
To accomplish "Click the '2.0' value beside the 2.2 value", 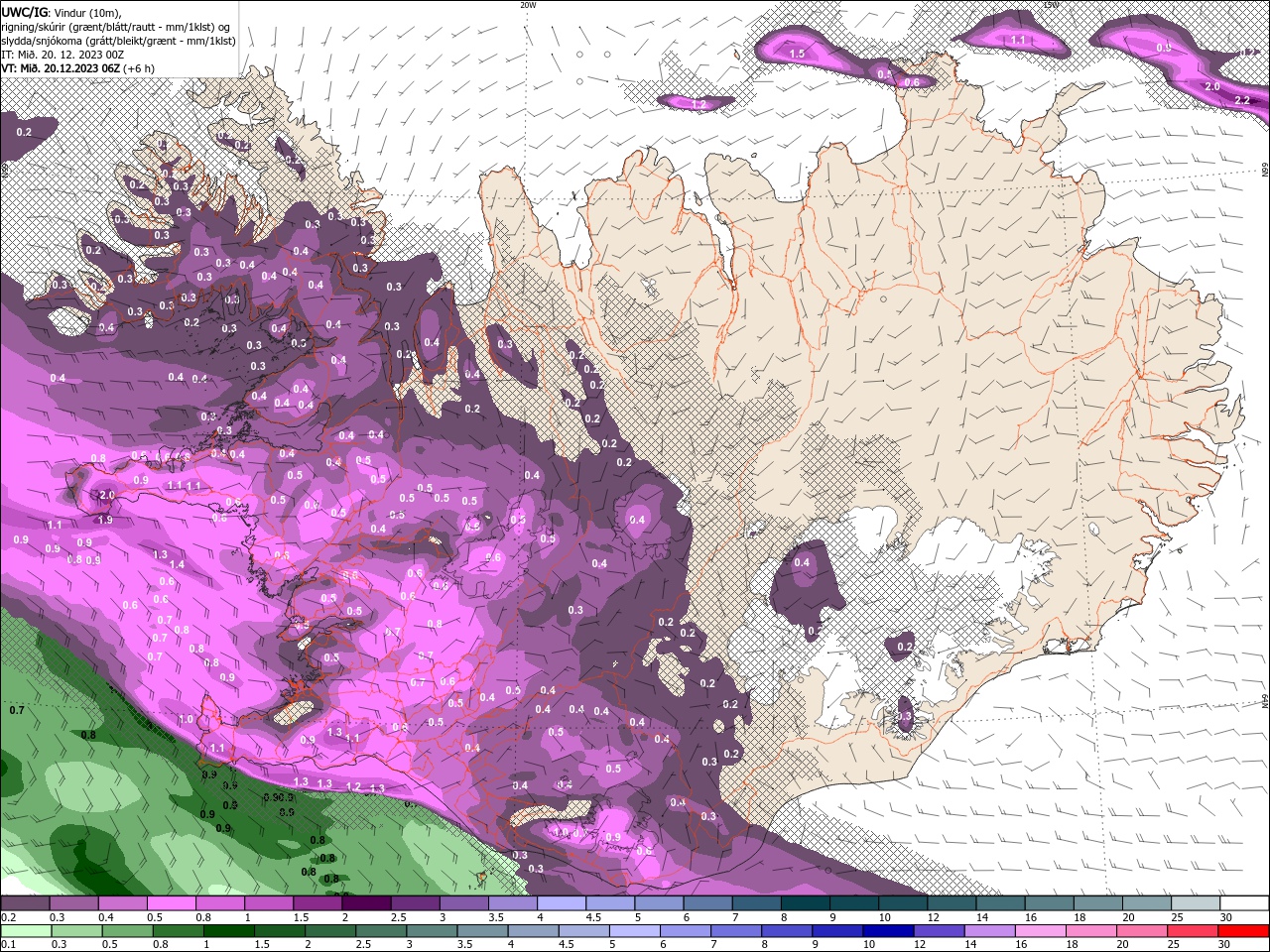I will [1212, 87].
